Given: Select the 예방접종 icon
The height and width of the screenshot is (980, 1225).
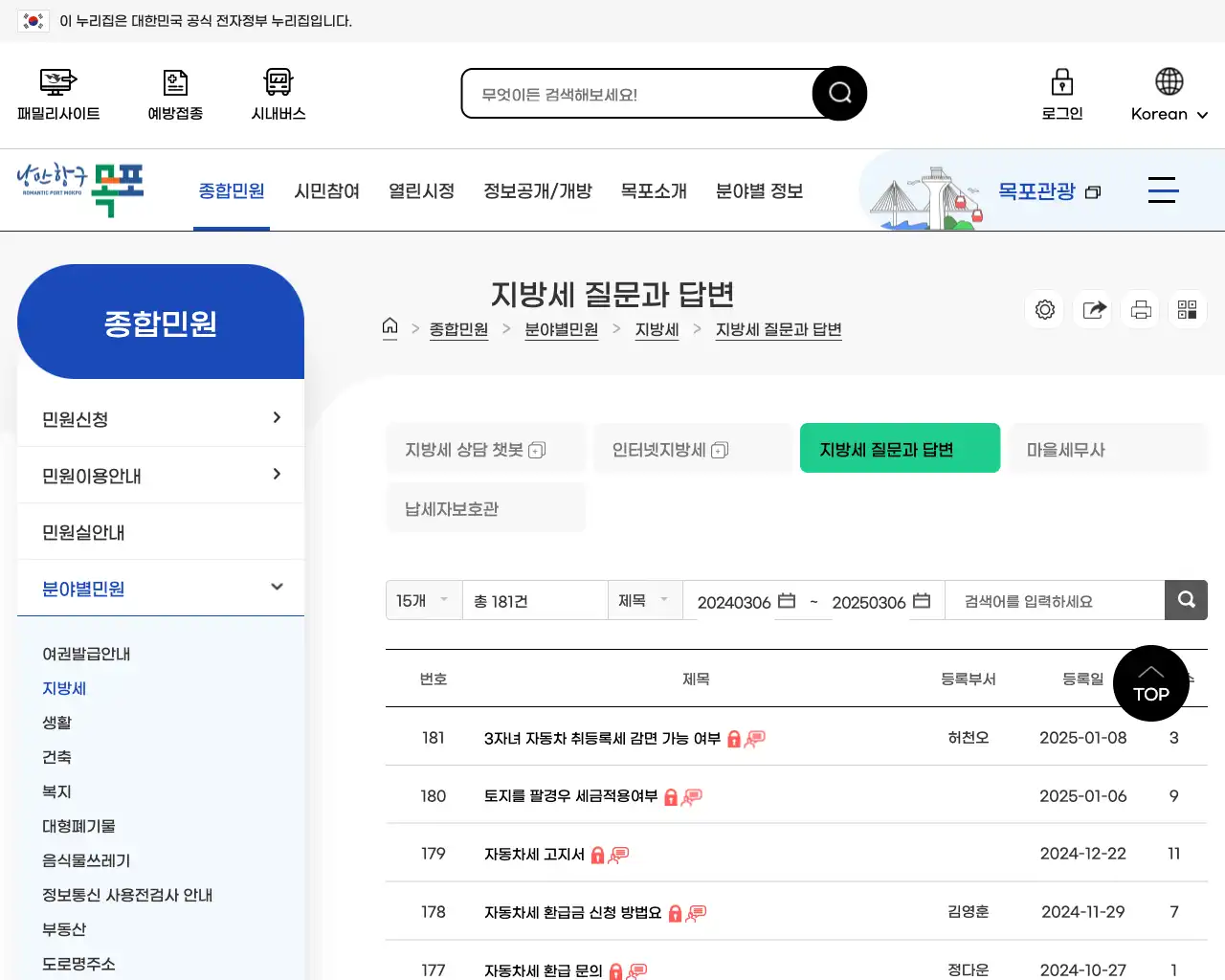Looking at the screenshot, I should (174, 93).
